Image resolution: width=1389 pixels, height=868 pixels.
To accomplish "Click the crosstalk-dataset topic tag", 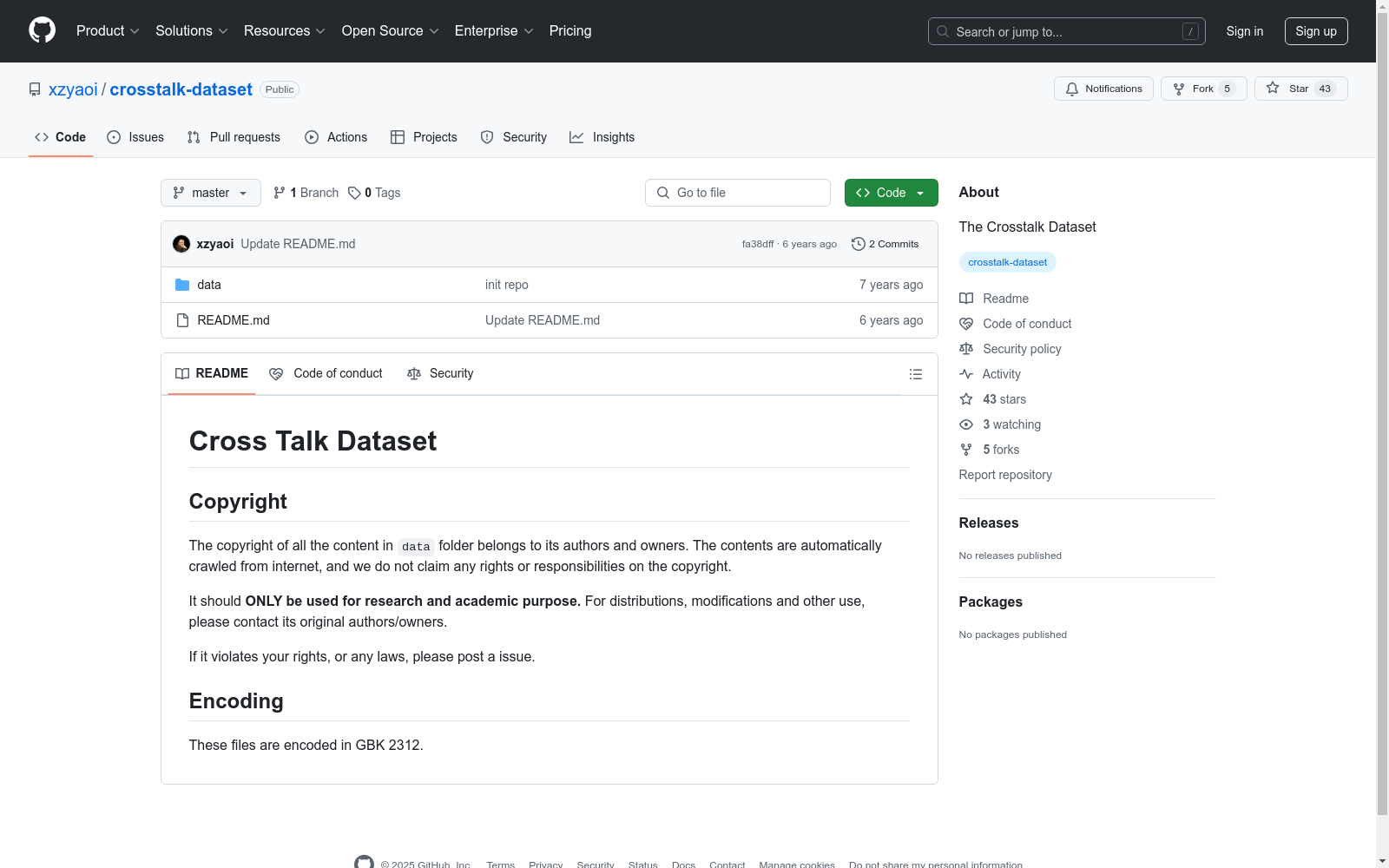I will (1008, 262).
